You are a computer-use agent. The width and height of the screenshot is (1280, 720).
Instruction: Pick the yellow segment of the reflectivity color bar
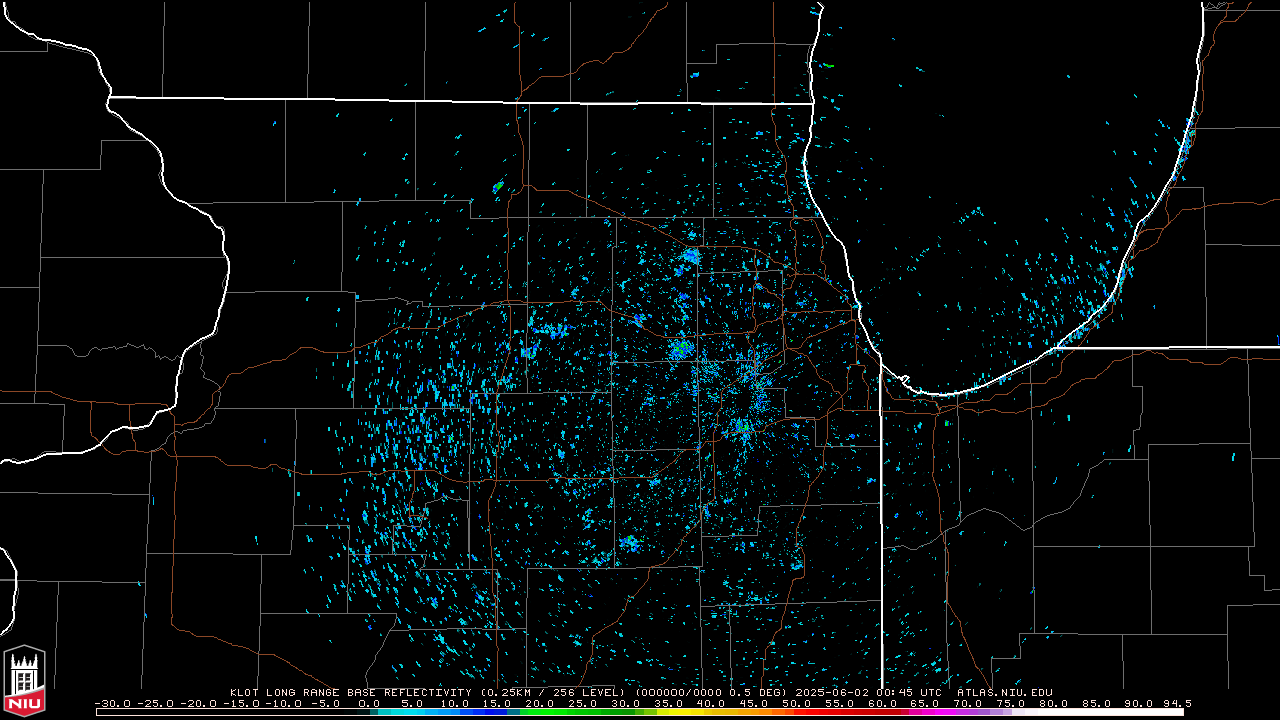(683, 712)
